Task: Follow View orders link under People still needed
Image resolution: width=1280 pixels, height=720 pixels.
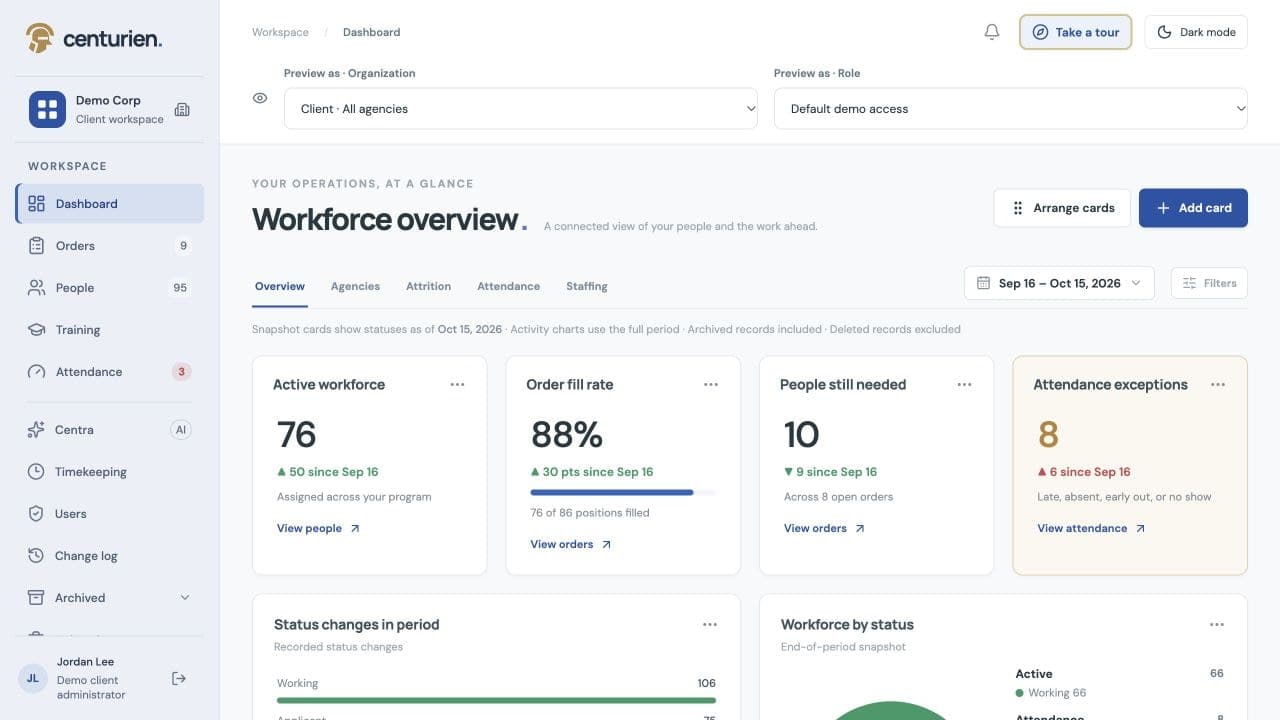Action: 824,528
